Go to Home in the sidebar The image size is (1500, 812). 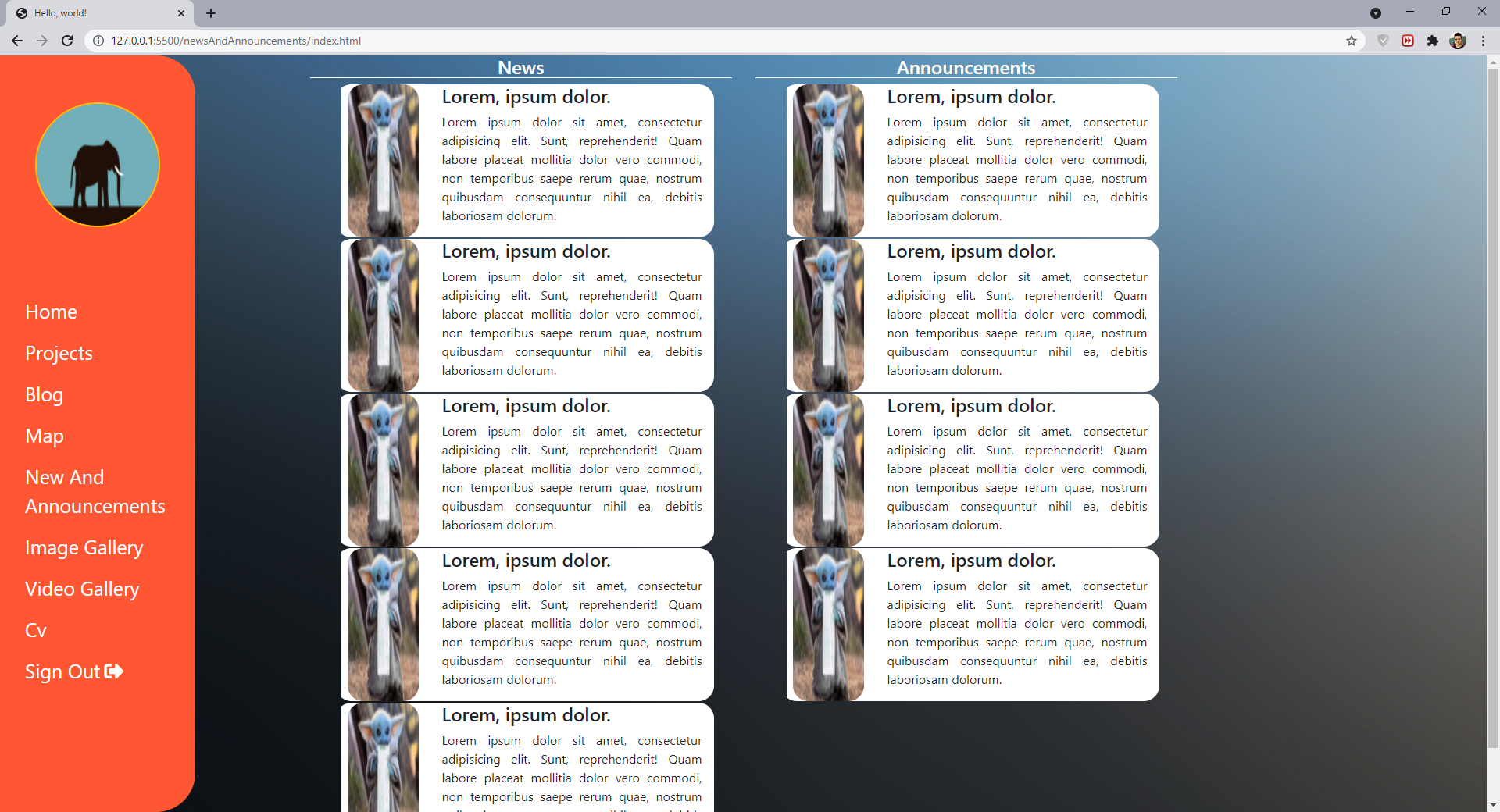click(51, 312)
